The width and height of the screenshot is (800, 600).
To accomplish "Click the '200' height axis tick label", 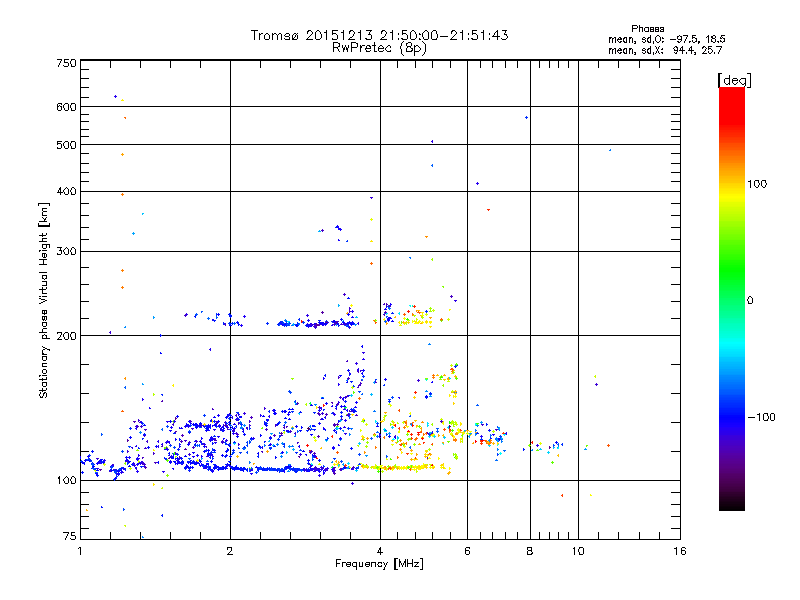I will (67, 336).
